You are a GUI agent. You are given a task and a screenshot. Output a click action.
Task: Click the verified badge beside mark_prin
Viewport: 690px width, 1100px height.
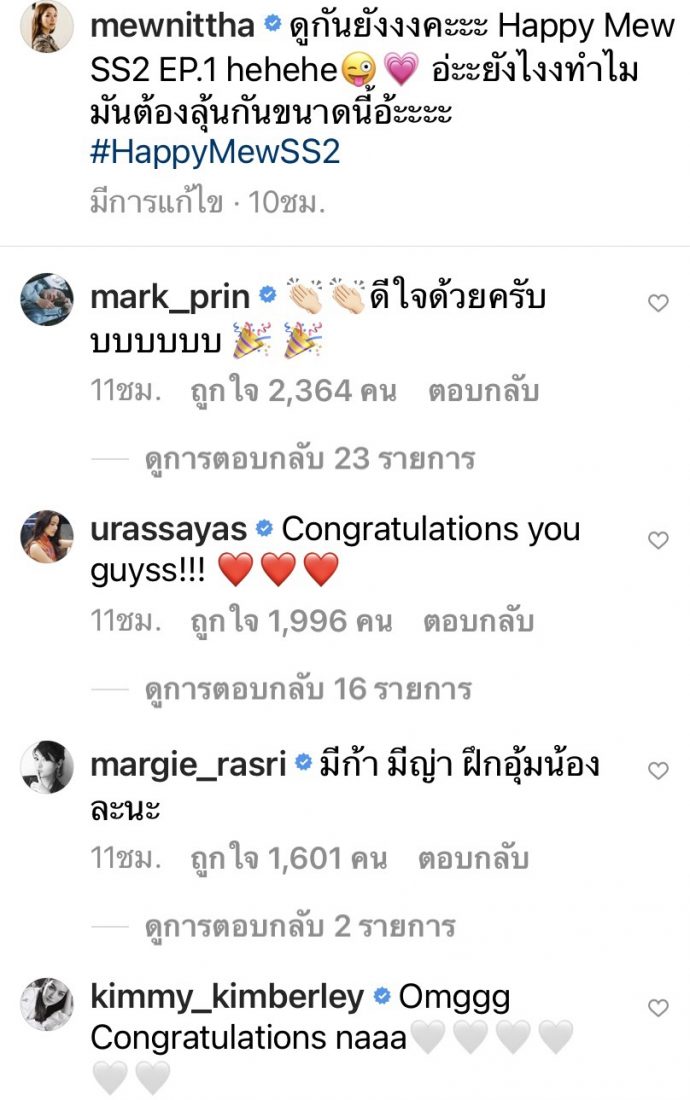(267, 295)
